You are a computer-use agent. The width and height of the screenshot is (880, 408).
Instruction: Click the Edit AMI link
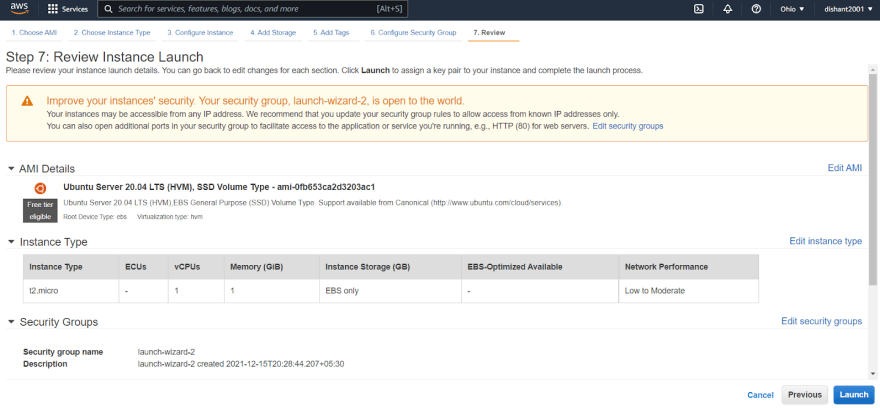coord(845,168)
